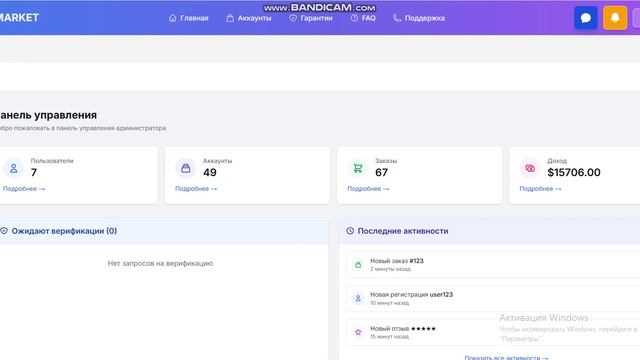Click the MARKET logo text

pos(19,18)
